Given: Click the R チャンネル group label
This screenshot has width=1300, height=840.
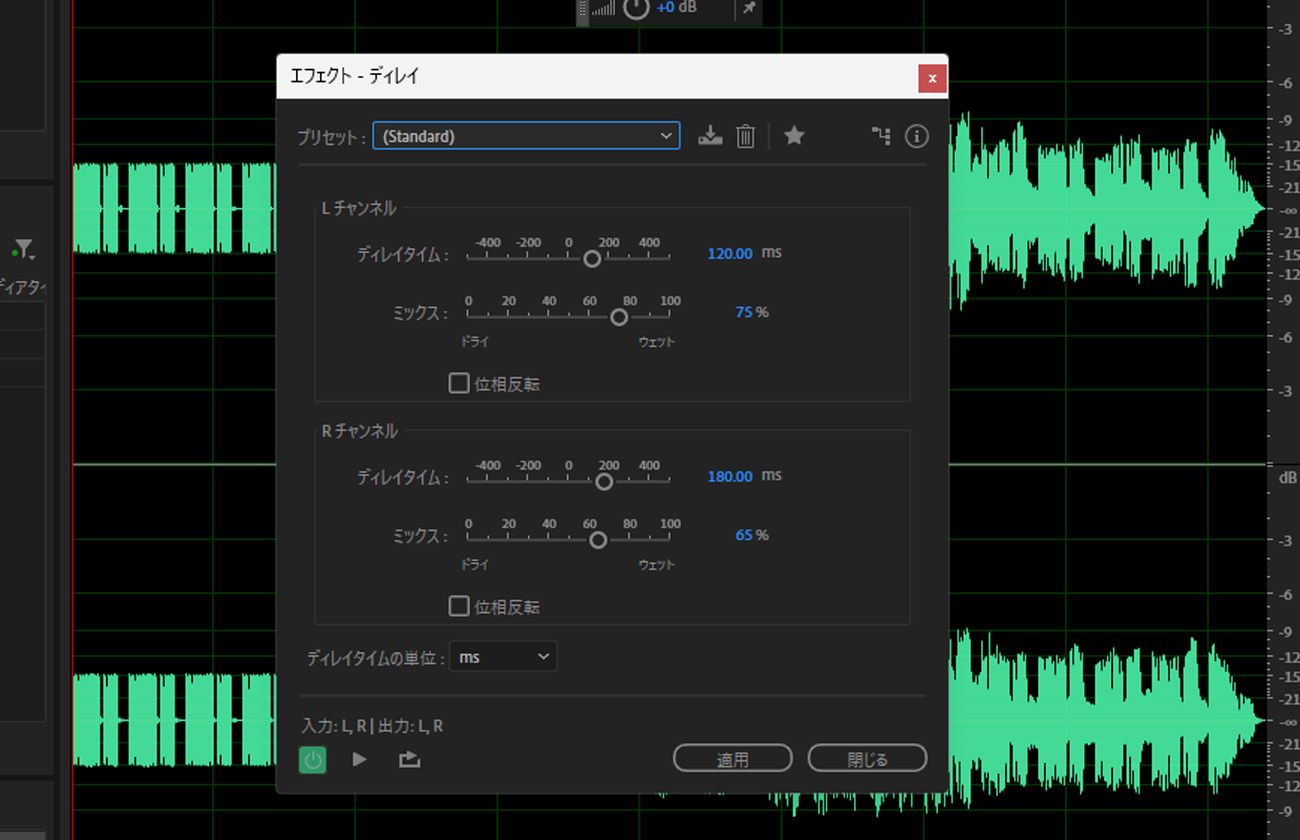Looking at the screenshot, I should click(x=359, y=431).
